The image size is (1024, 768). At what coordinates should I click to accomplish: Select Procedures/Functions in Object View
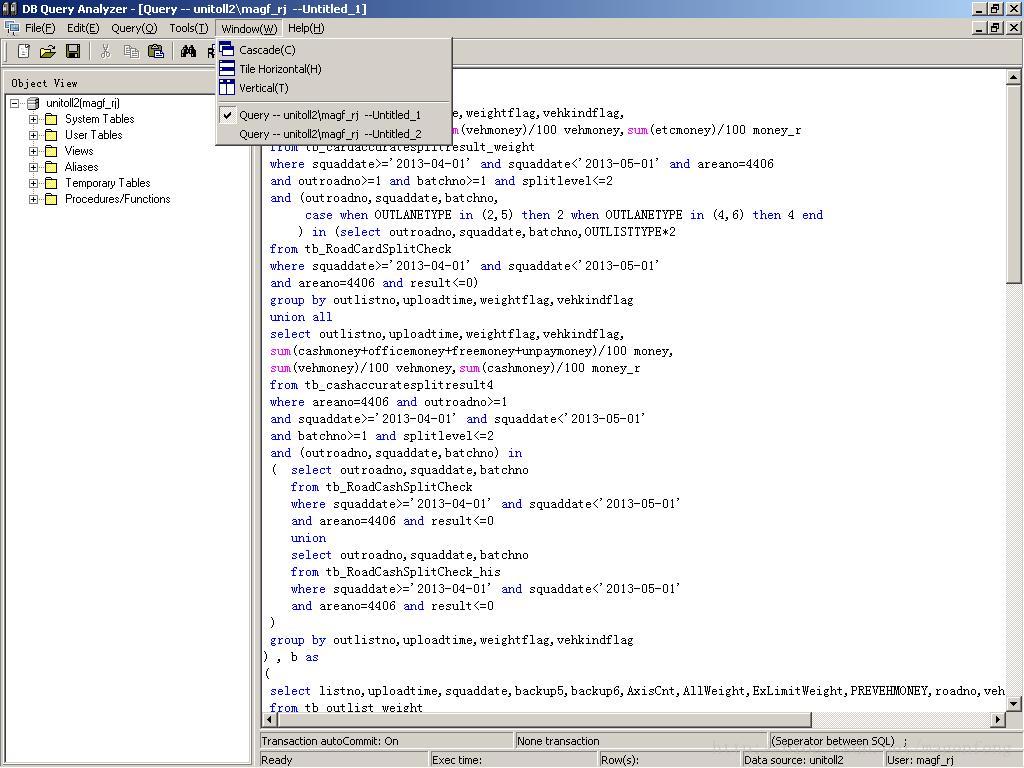pyautogui.click(x=118, y=199)
